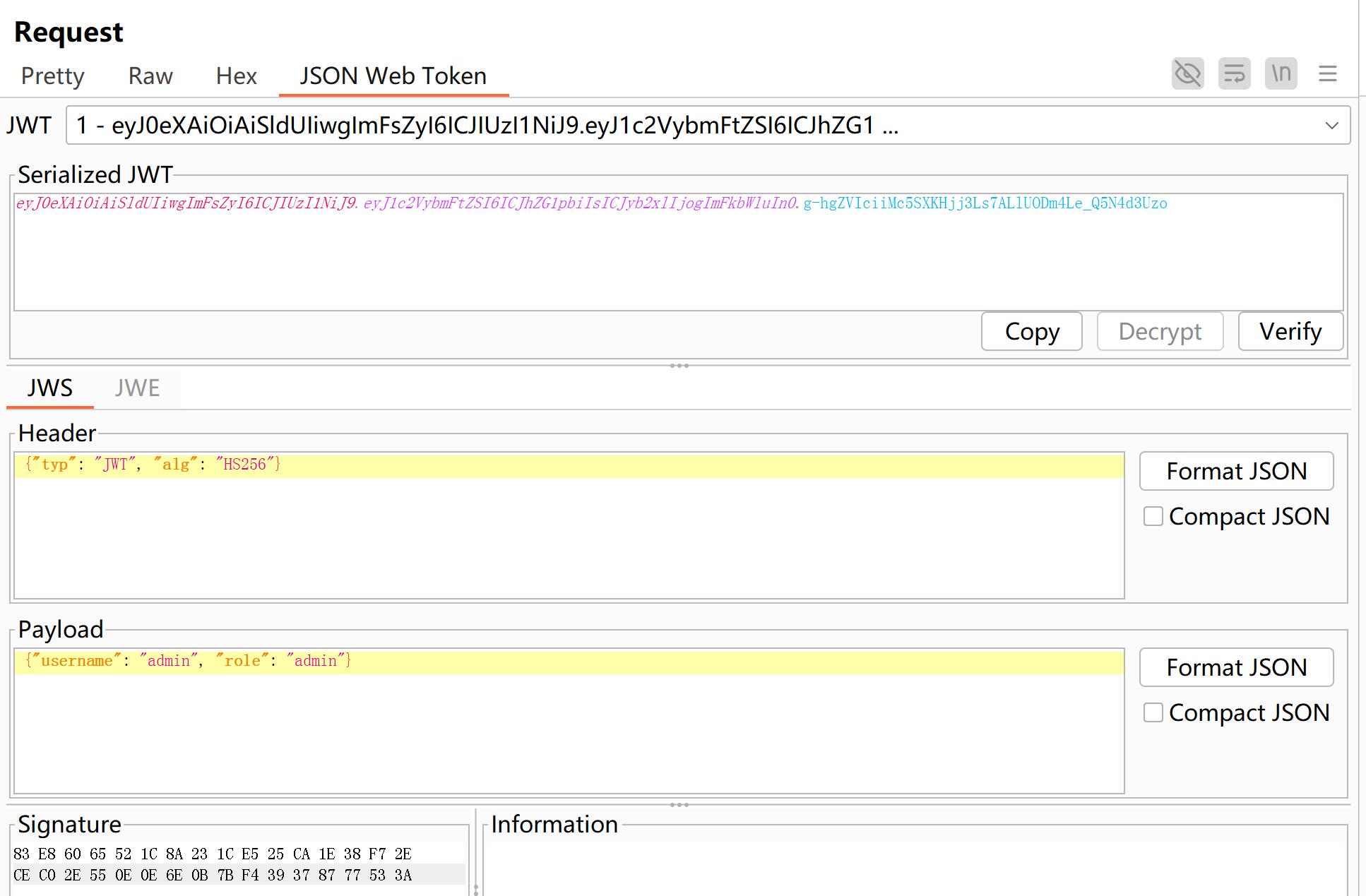This screenshot has height=896, width=1366.
Task: Click the Copy button
Action: tap(1031, 331)
